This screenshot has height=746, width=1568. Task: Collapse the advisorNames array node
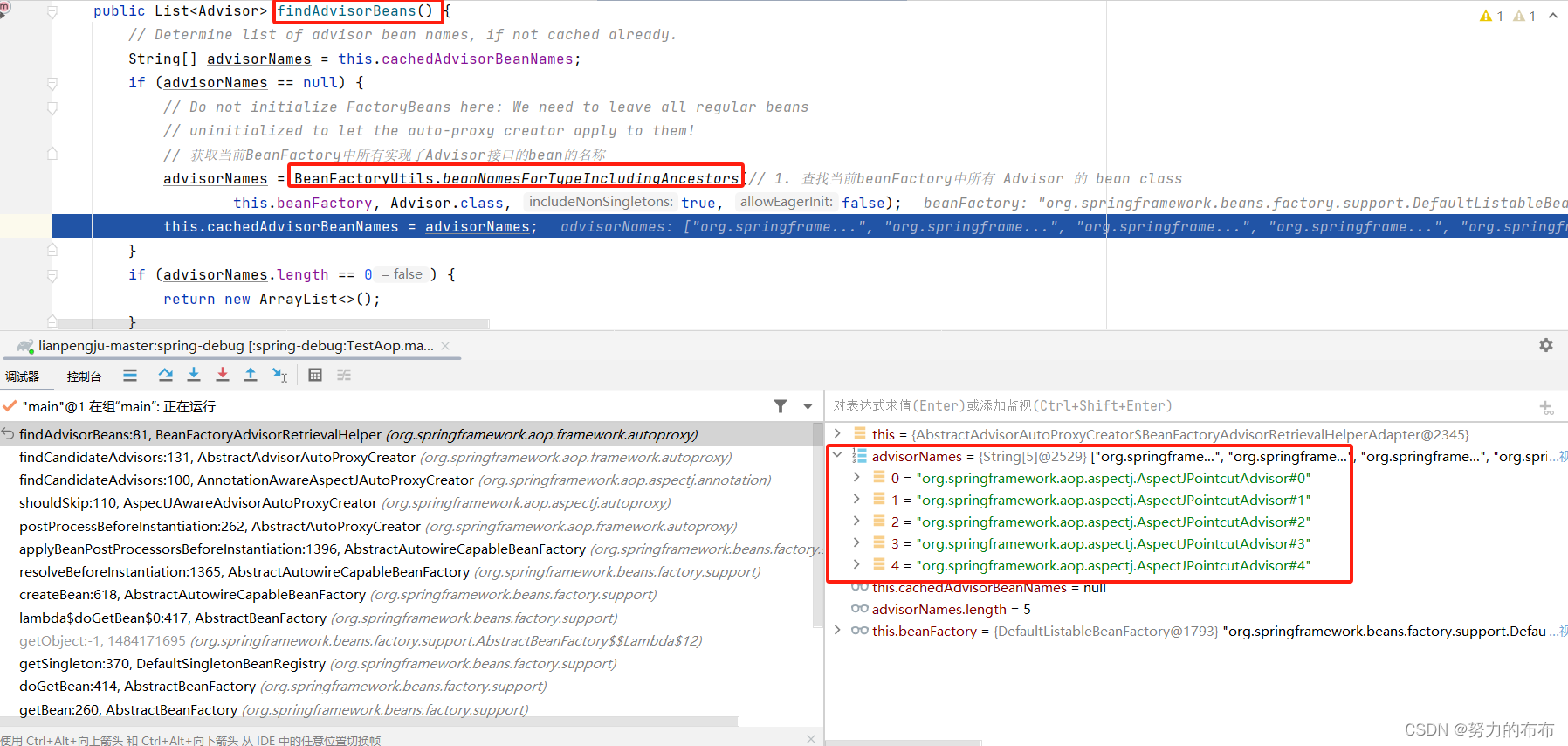pos(837,455)
